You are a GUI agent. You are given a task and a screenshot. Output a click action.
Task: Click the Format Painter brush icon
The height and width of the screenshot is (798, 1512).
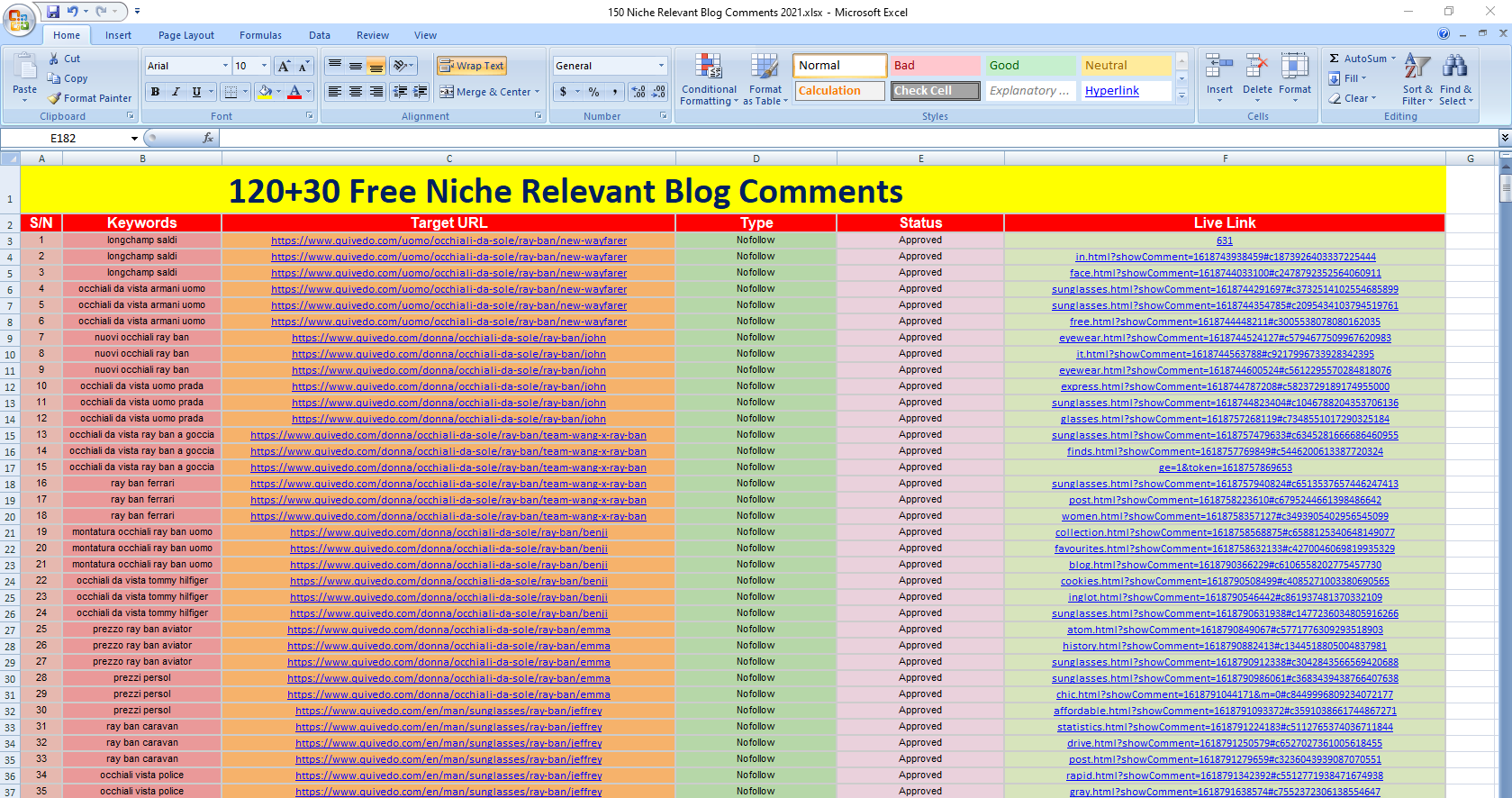tap(55, 98)
